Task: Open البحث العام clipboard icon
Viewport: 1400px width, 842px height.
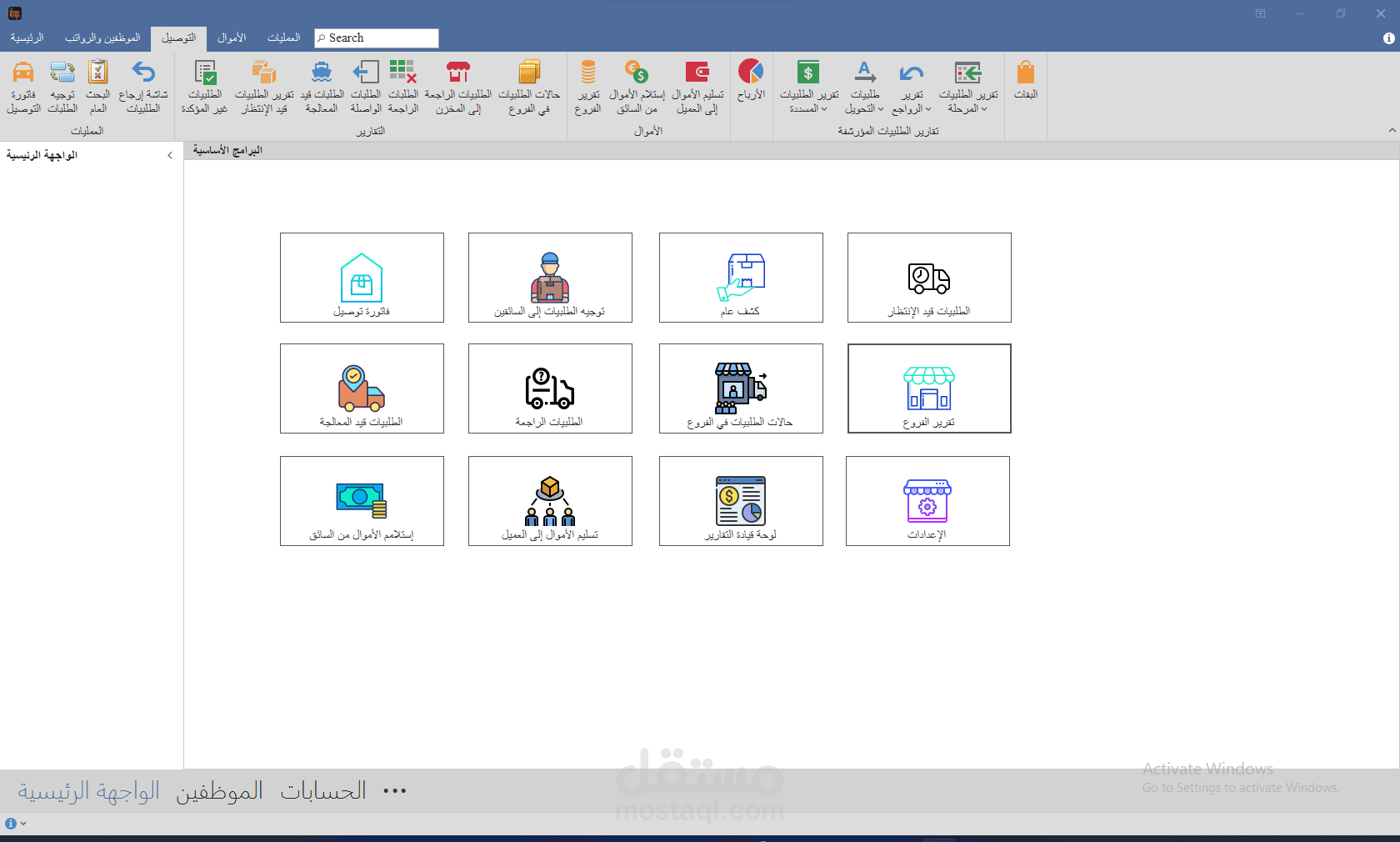Action: [97, 72]
